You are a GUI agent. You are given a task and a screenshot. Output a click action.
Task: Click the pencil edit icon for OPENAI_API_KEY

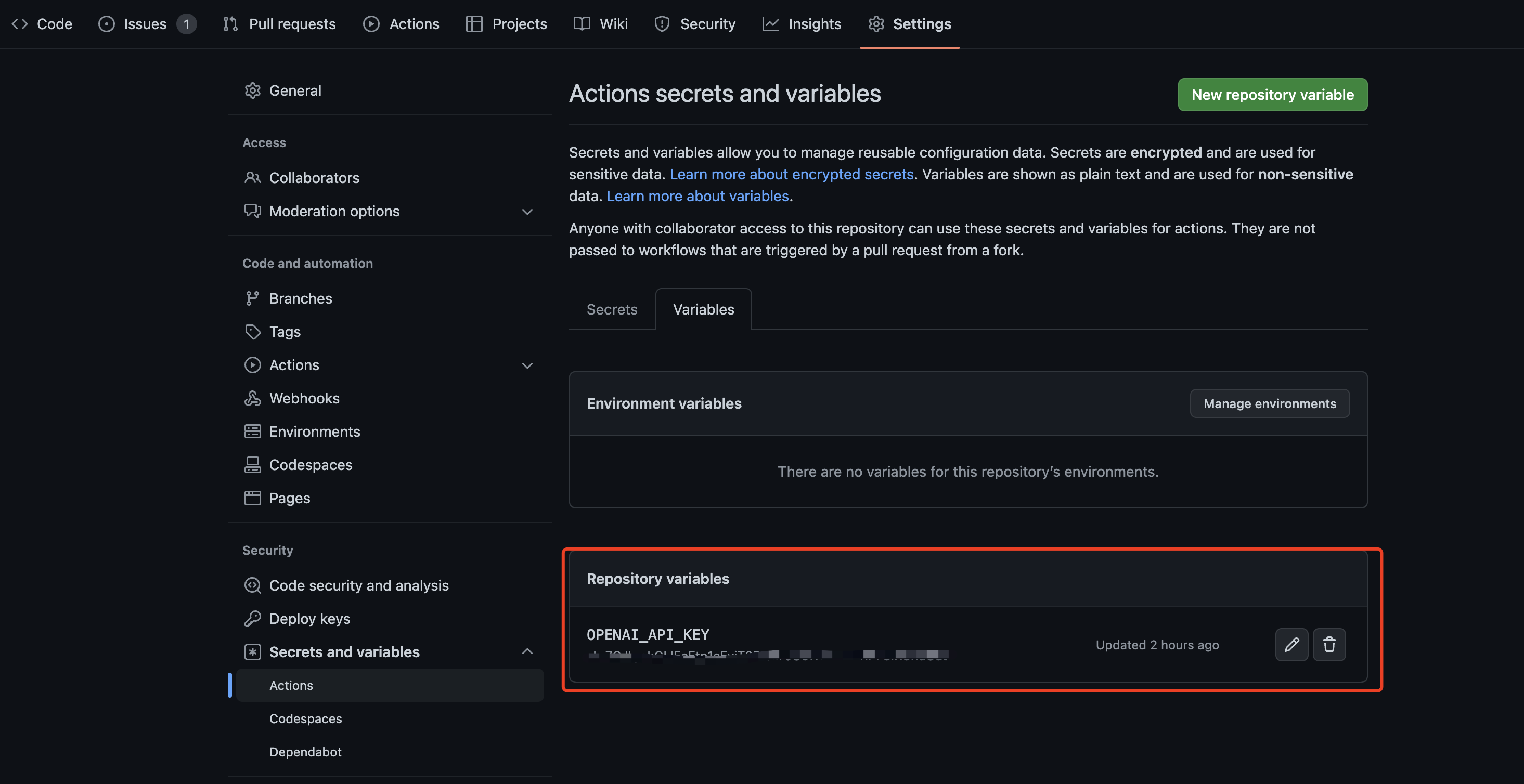coord(1291,645)
